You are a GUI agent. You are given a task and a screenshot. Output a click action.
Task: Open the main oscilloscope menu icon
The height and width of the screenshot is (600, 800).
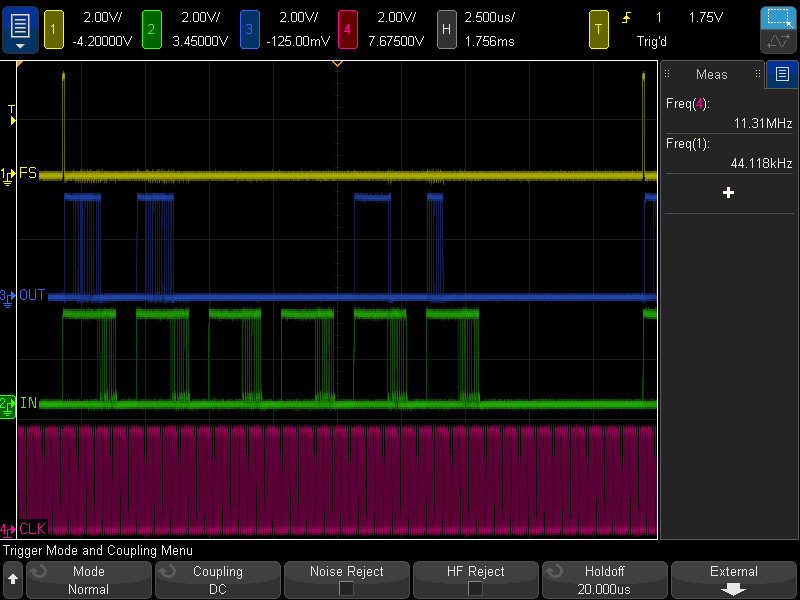pos(19,29)
